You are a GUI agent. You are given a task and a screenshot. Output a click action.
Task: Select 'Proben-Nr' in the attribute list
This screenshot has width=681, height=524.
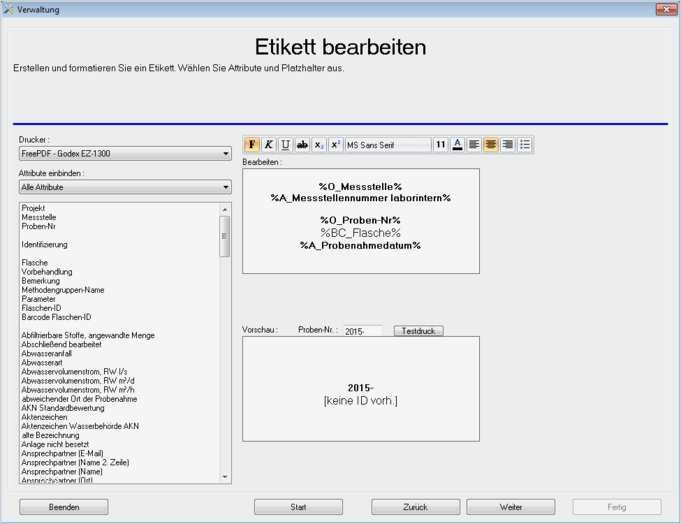point(38,227)
